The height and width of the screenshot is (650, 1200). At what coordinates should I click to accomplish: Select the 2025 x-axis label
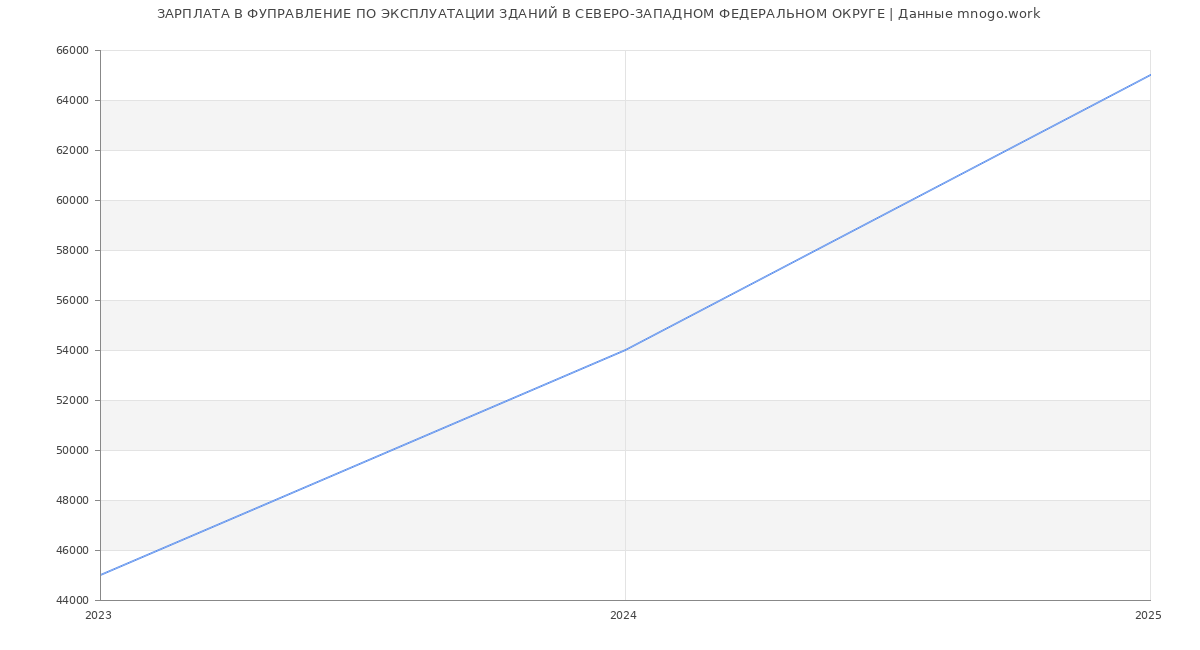tap(1147, 616)
